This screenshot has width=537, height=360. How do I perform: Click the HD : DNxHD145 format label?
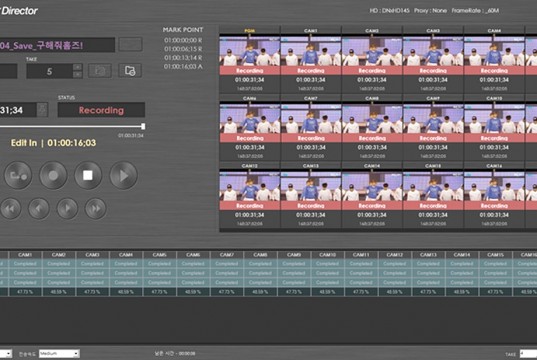(389, 11)
